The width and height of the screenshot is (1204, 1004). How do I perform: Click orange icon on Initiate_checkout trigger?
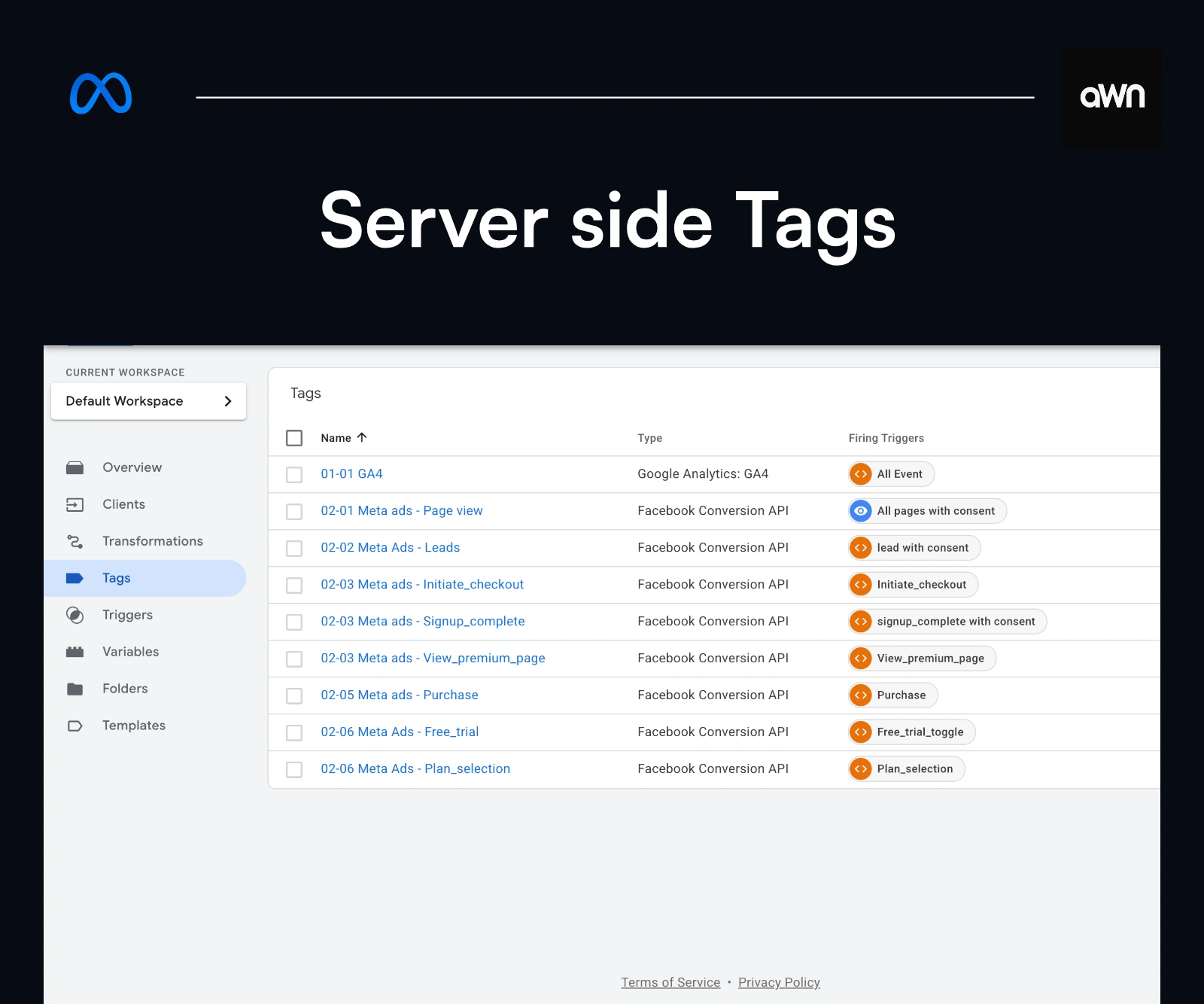pos(861,585)
